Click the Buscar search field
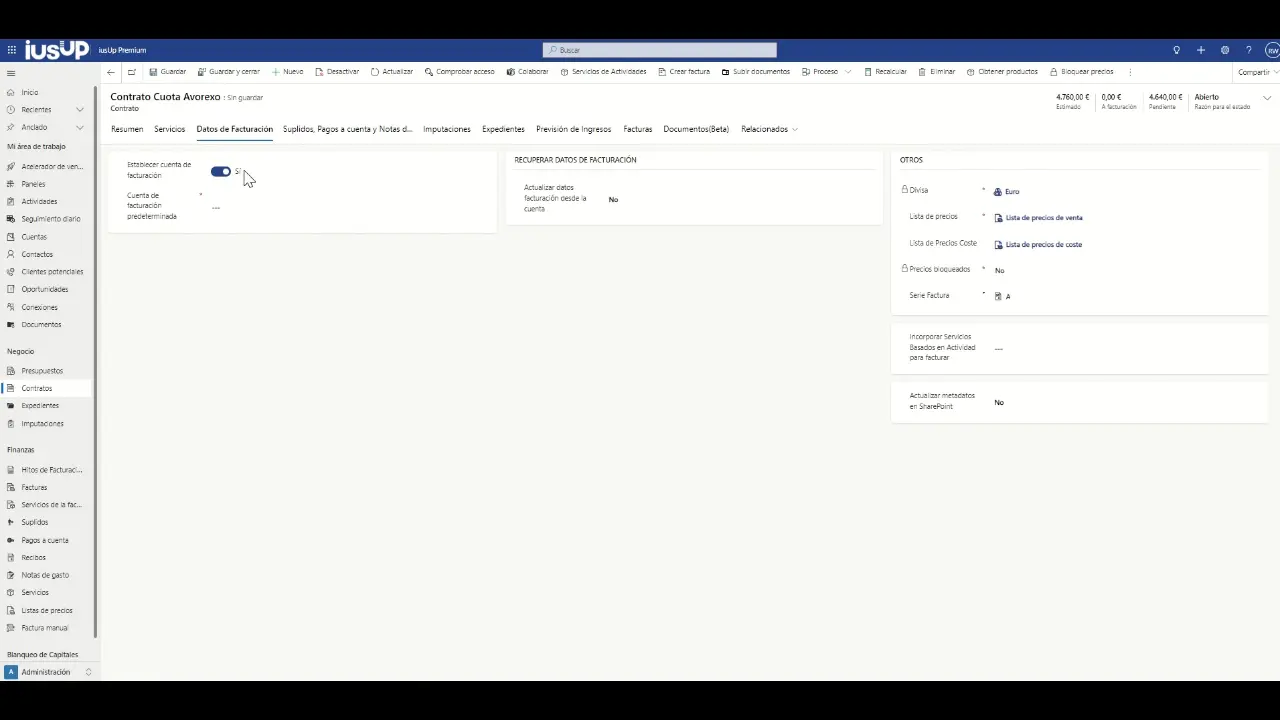 (x=660, y=50)
